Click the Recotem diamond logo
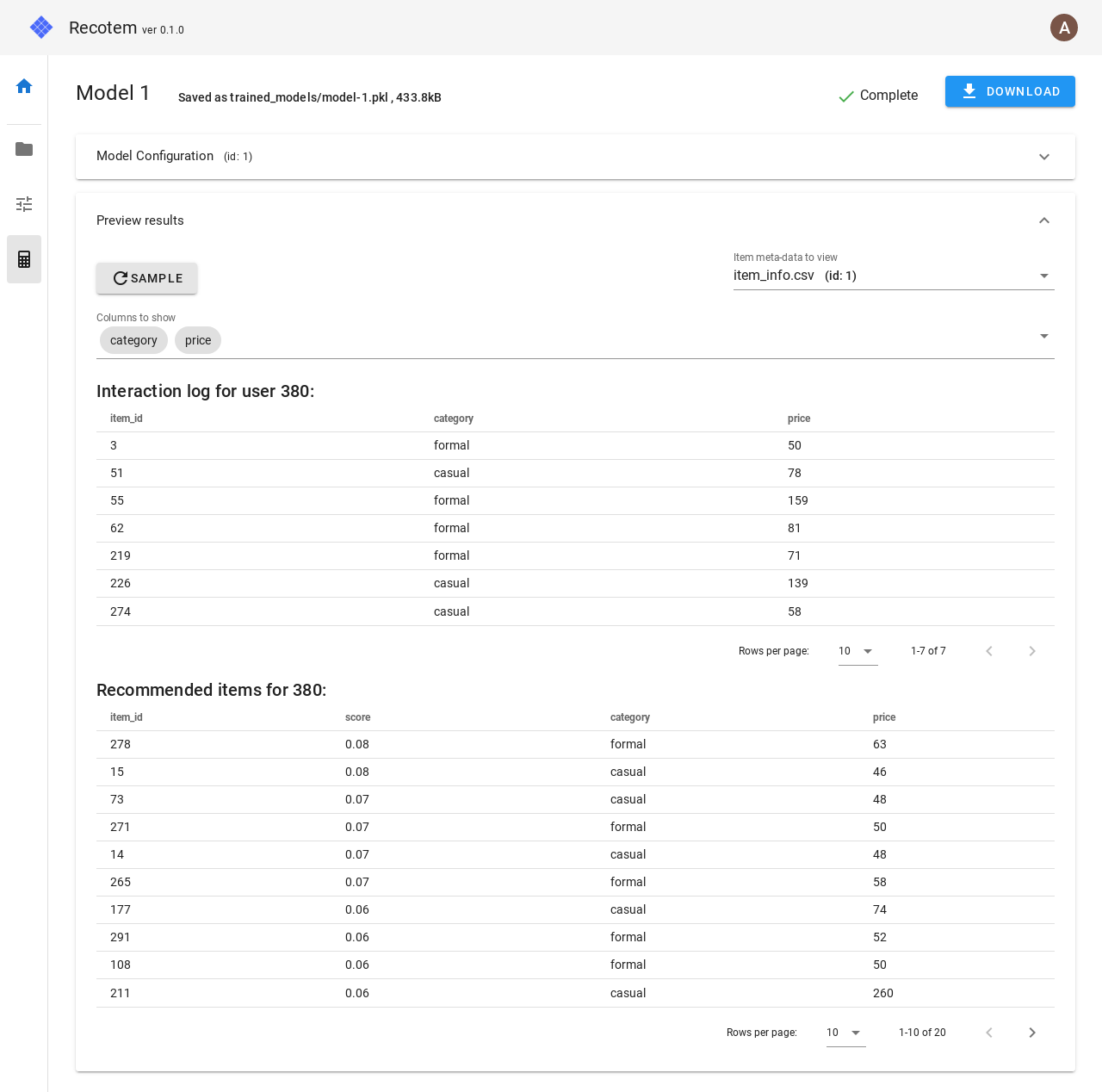 click(40, 27)
